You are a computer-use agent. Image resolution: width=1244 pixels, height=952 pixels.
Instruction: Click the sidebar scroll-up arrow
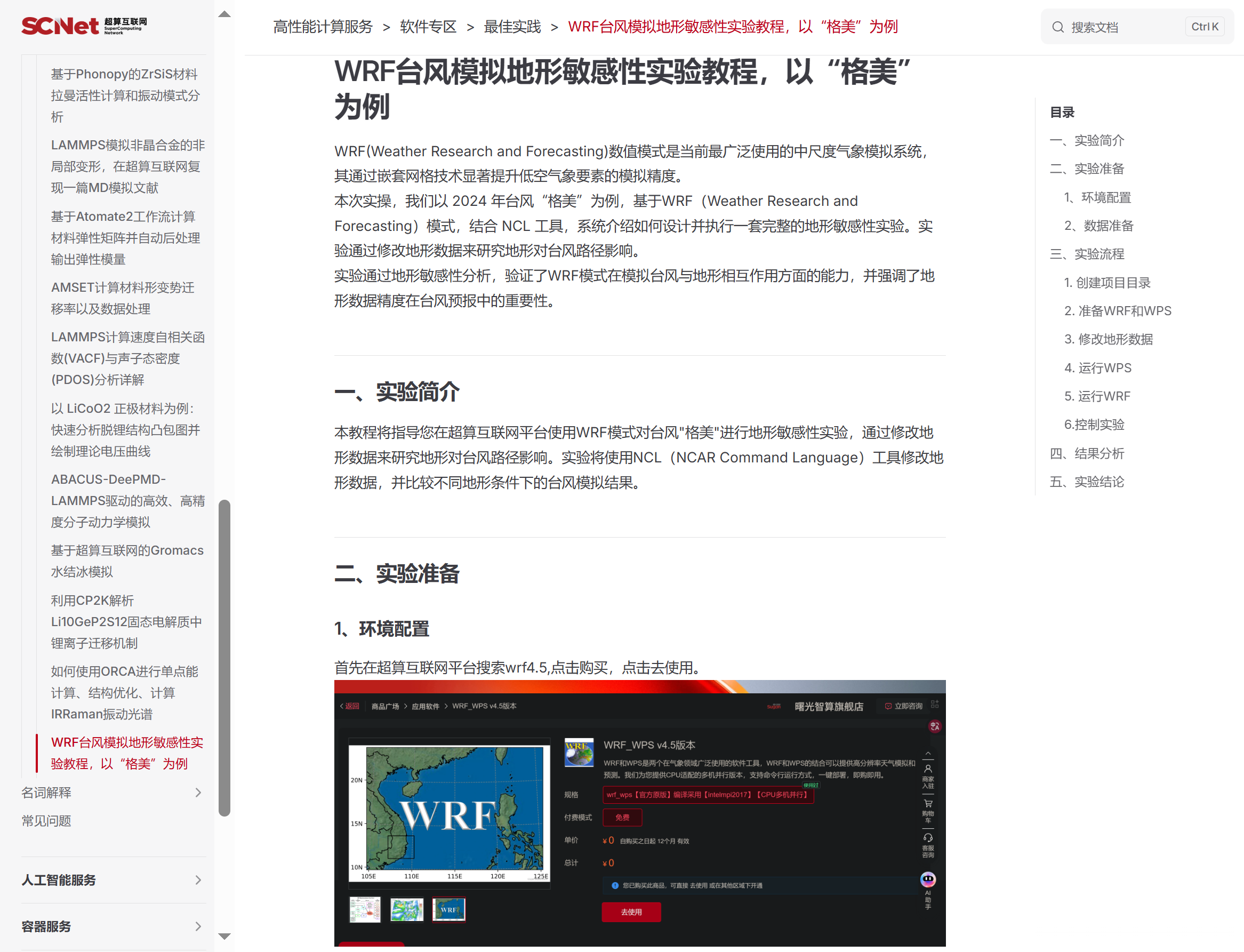(224, 14)
